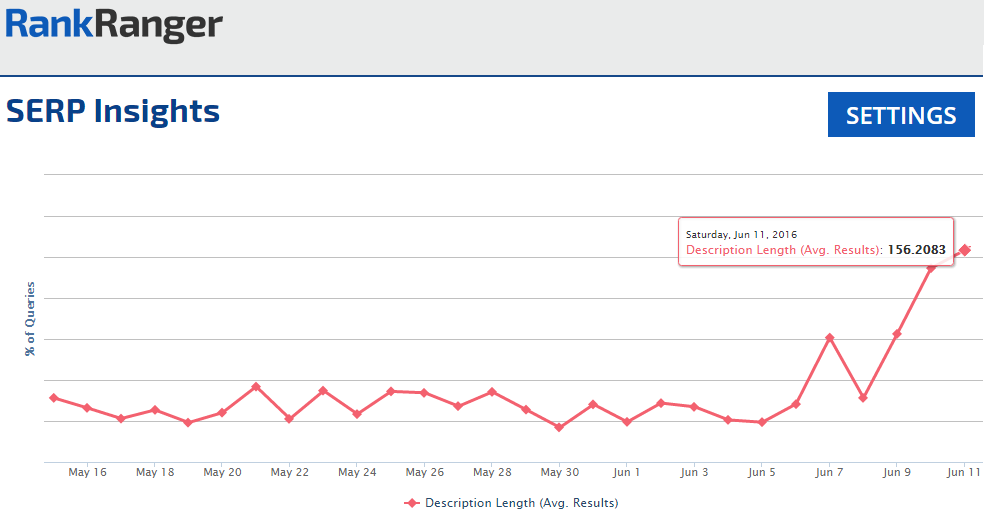Click the legend's red diamond marker icon
Screen dimensions: 984x522
point(411,502)
